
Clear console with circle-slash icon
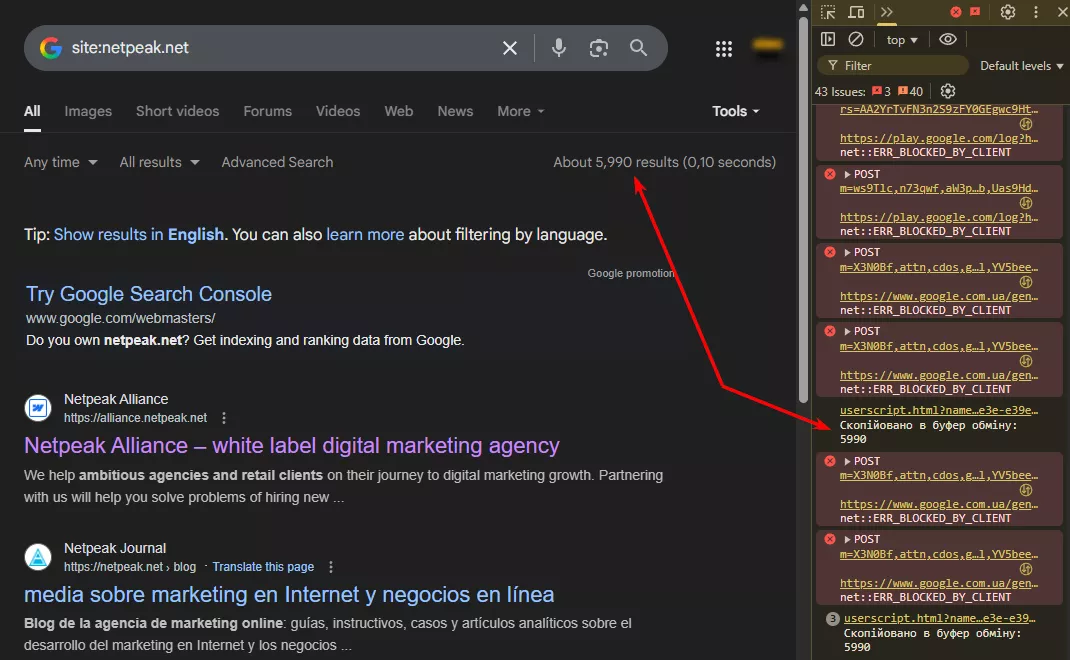pos(856,39)
